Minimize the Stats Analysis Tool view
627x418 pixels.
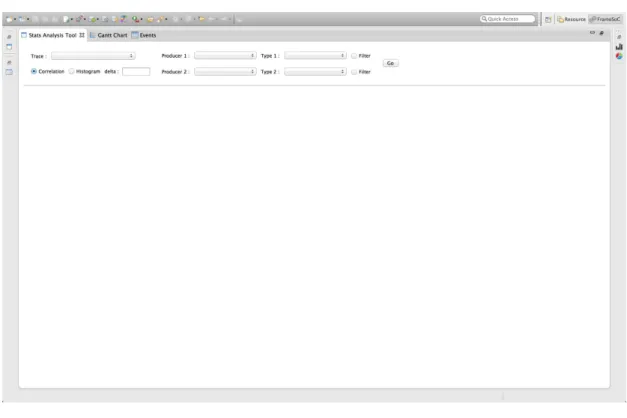tap(592, 33)
